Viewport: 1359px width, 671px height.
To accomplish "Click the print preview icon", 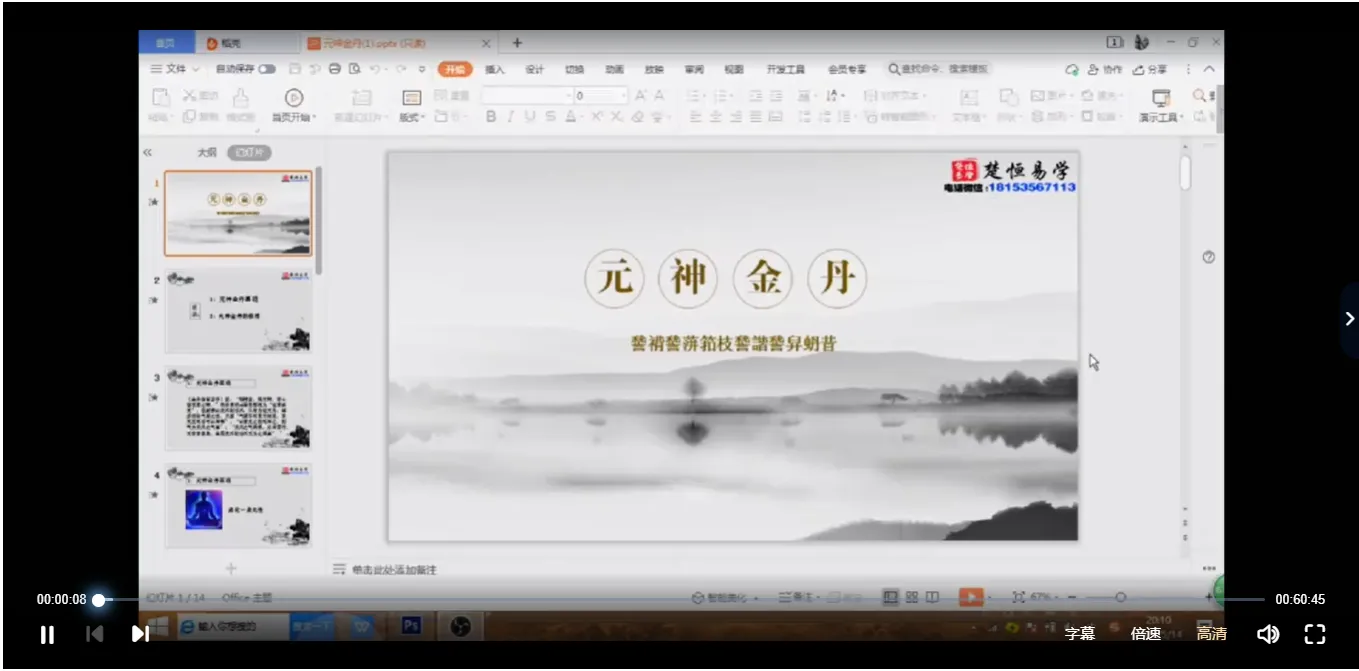I will (x=354, y=69).
